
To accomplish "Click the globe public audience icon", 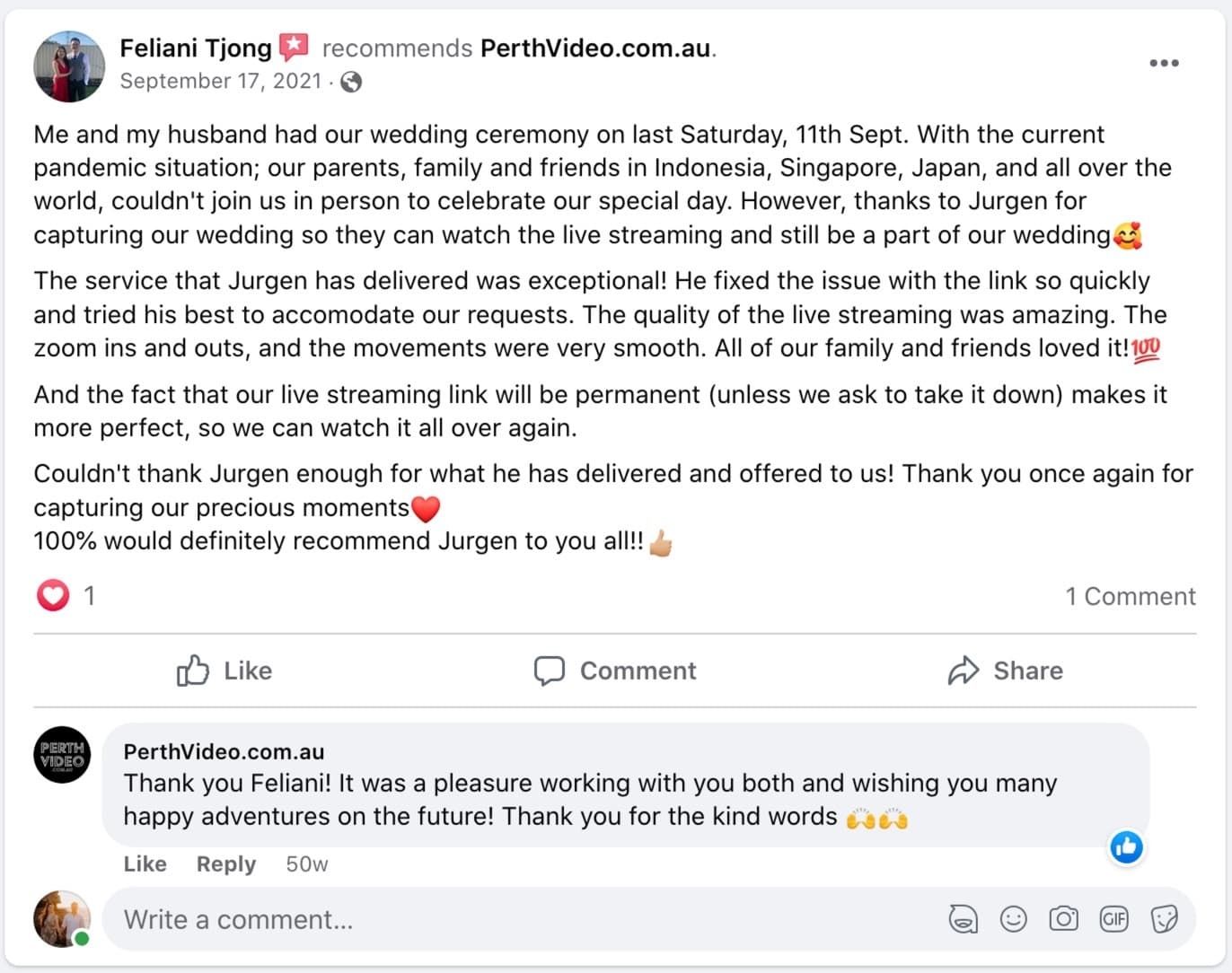I will pyautogui.click(x=351, y=82).
